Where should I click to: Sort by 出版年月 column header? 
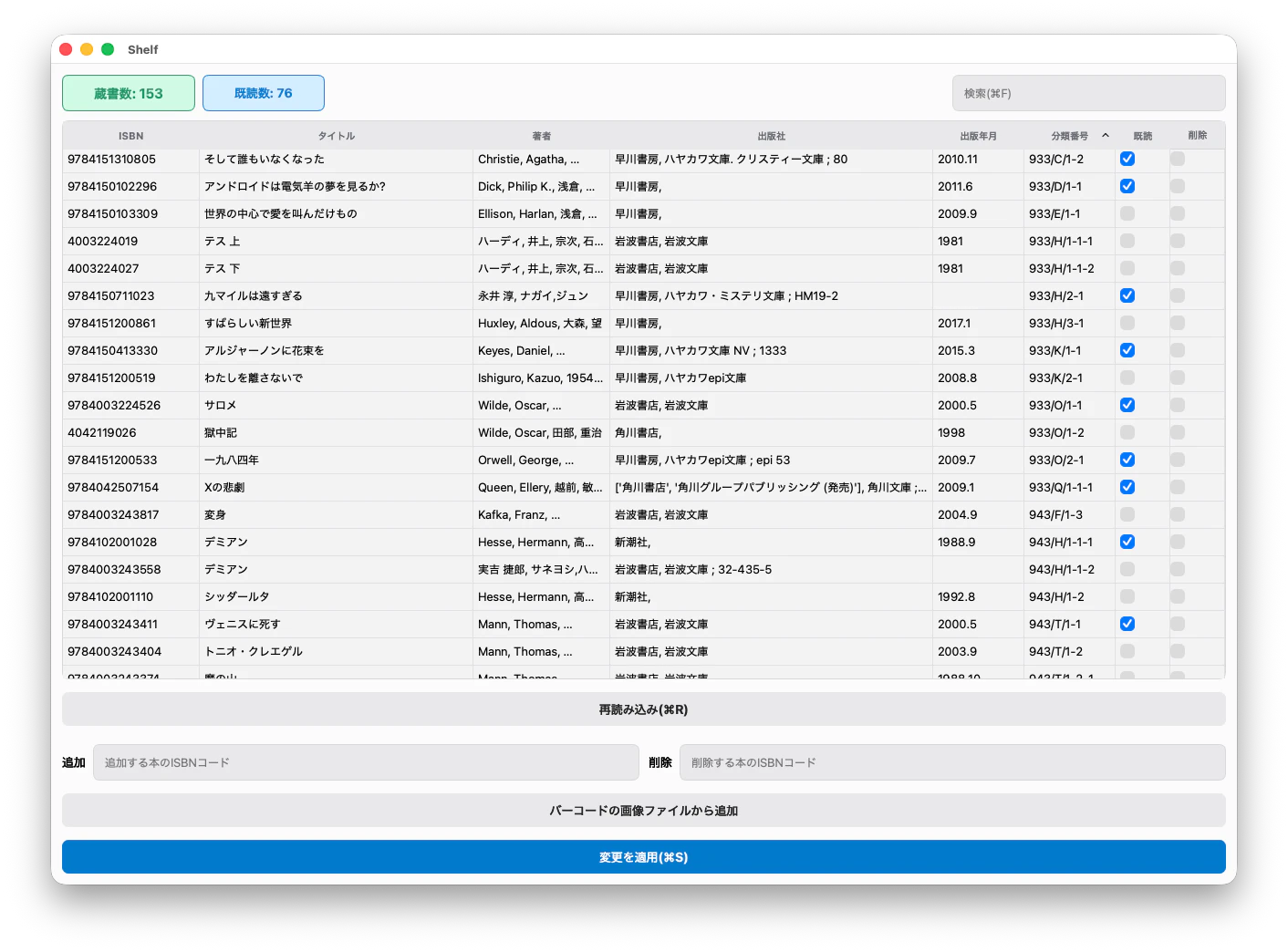point(978,136)
